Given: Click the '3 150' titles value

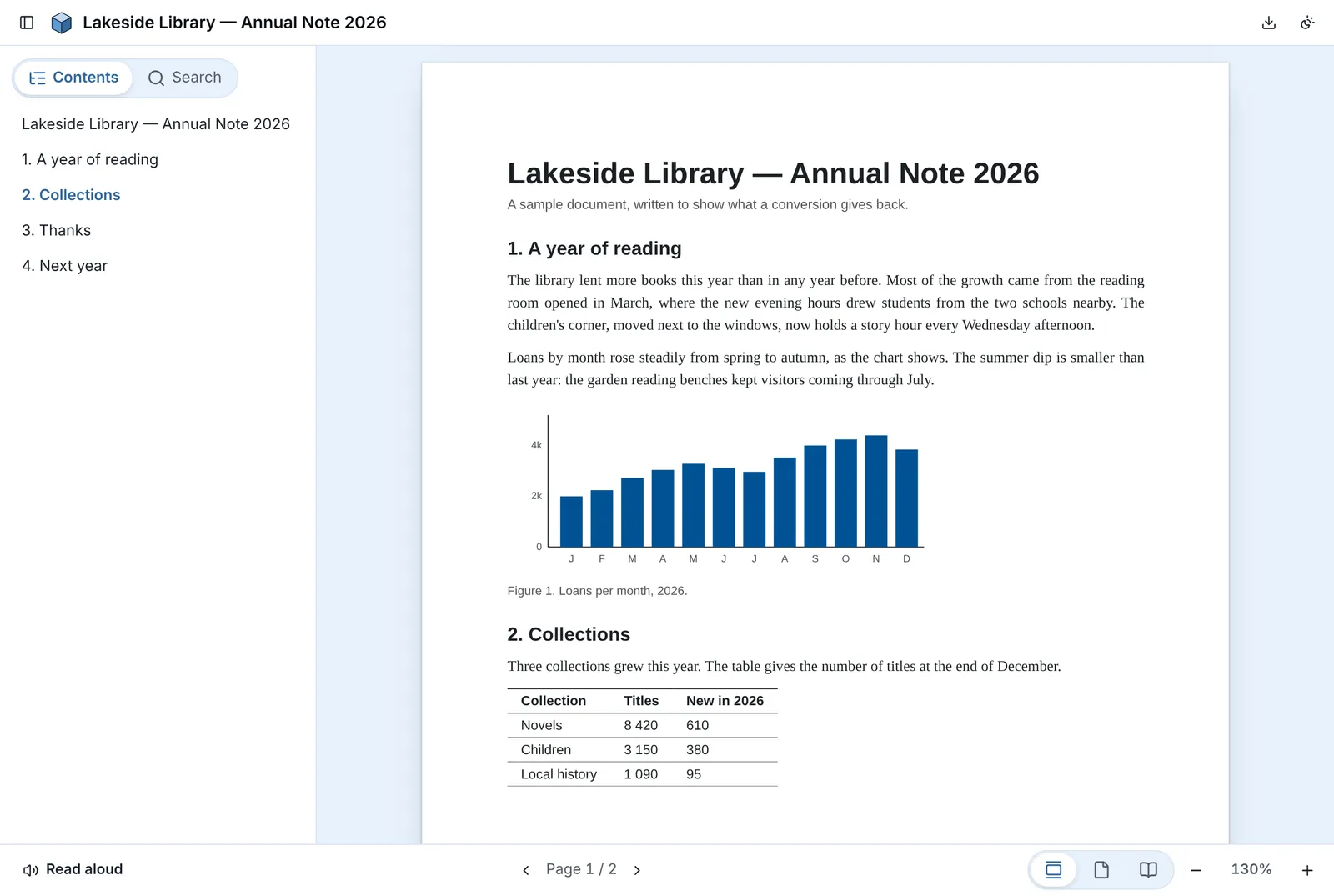Looking at the screenshot, I should tap(640, 750).
